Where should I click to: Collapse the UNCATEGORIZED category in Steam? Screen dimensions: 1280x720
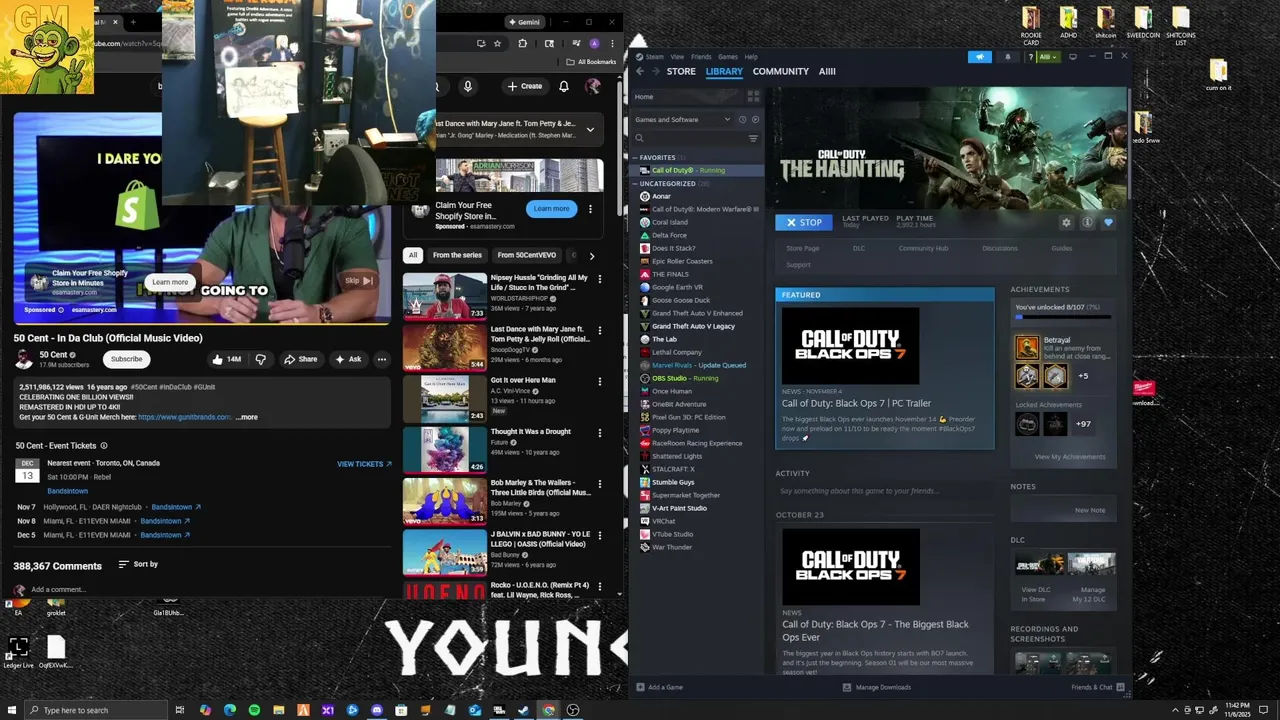(637, 184)
